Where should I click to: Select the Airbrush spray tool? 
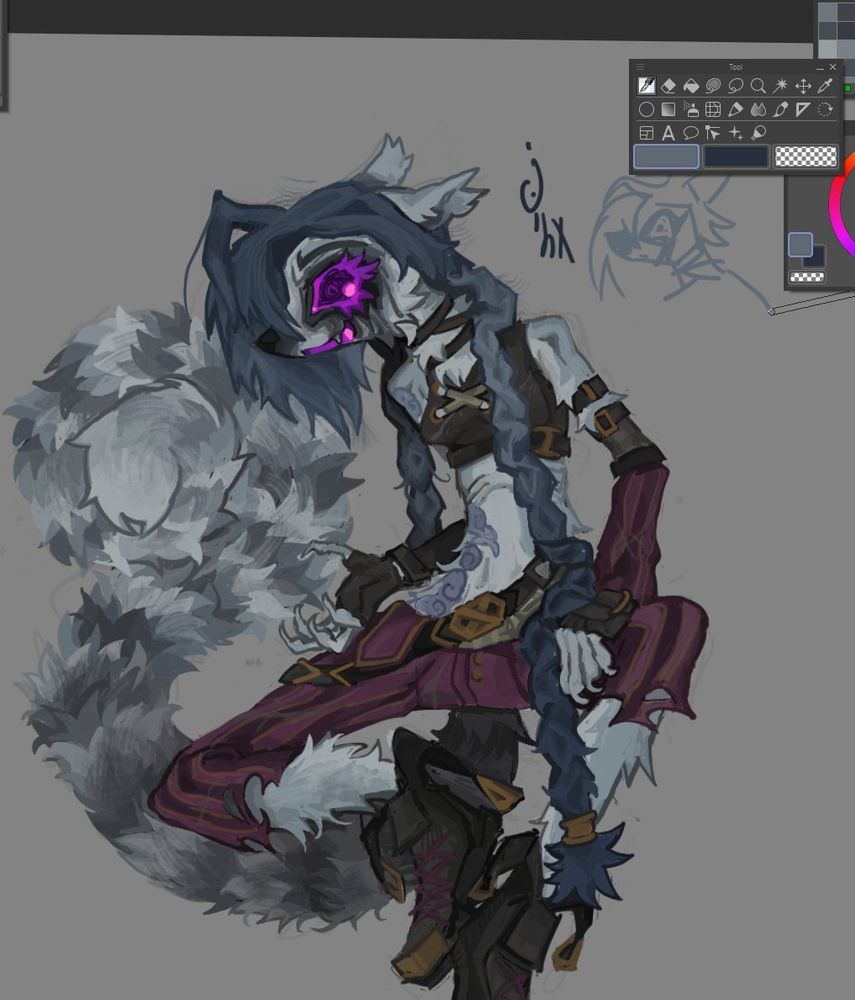(691, 109)
